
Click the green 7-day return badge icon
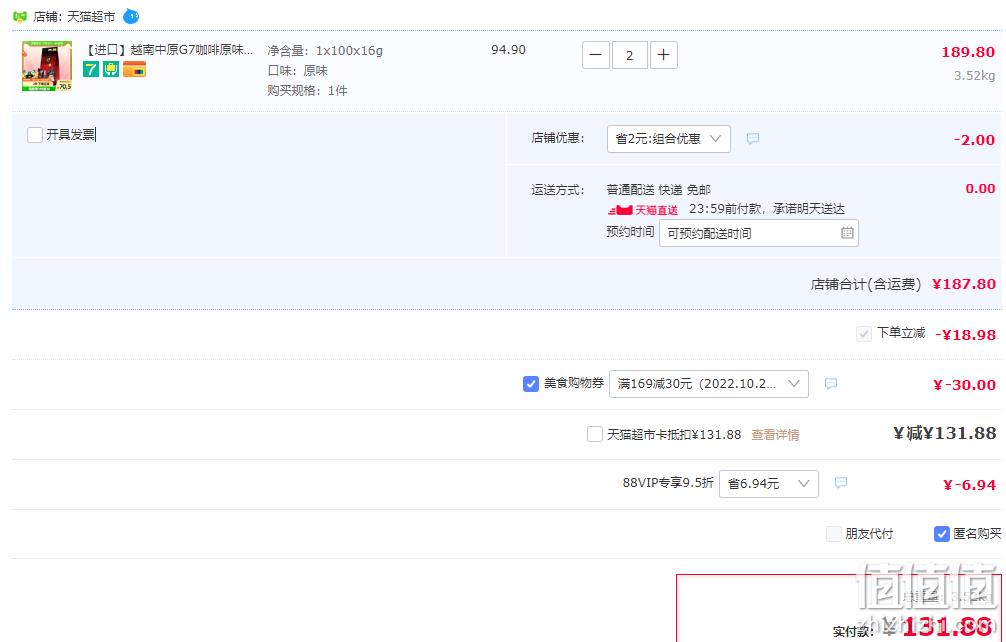91,69
